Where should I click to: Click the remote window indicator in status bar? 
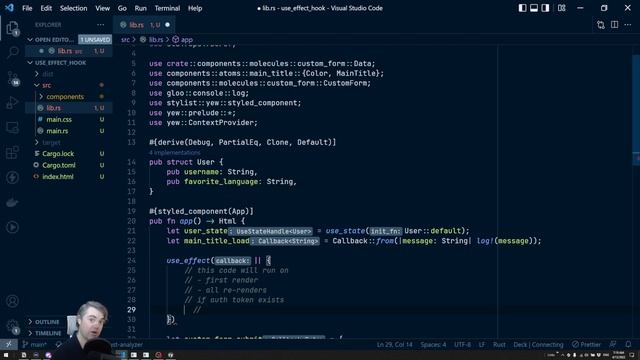click(8, 344)
